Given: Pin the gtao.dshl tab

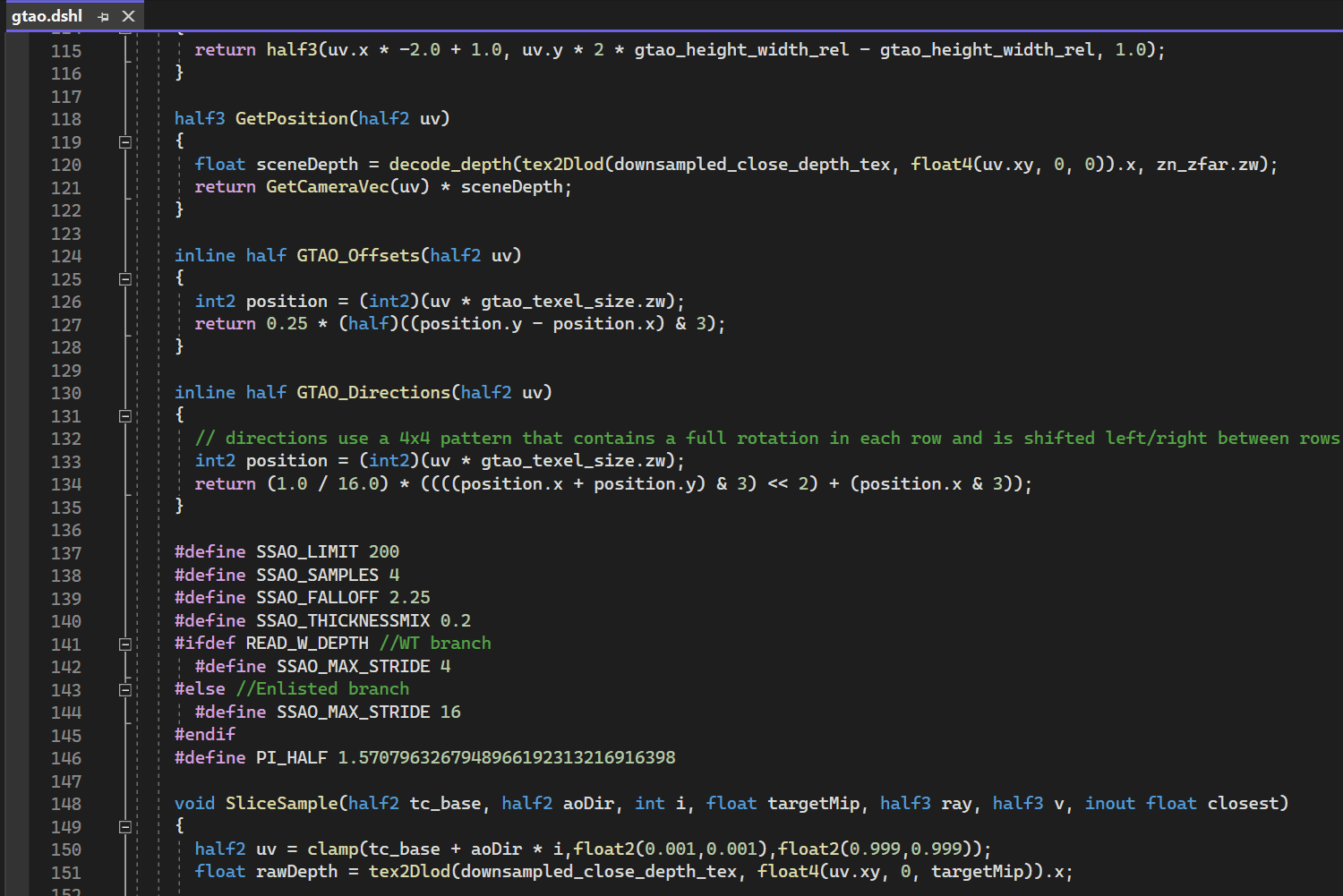Looking at the screenshot, I should pyautogui.click(x=104, y=16).
